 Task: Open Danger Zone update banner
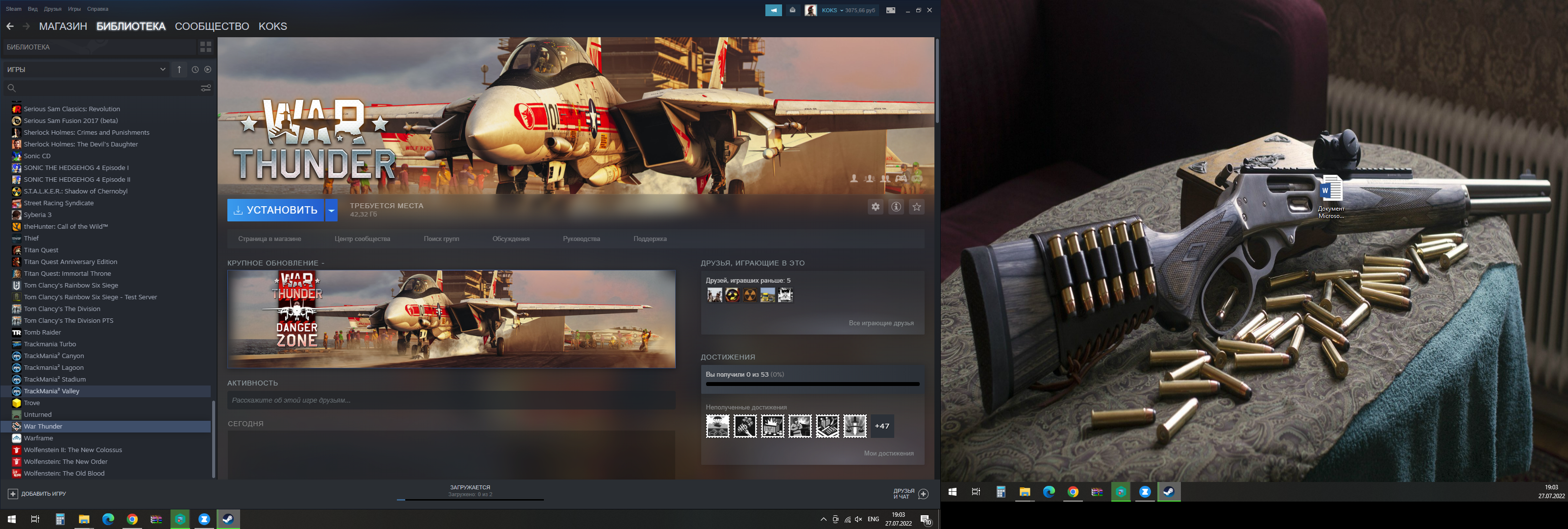tap(451, 319)
